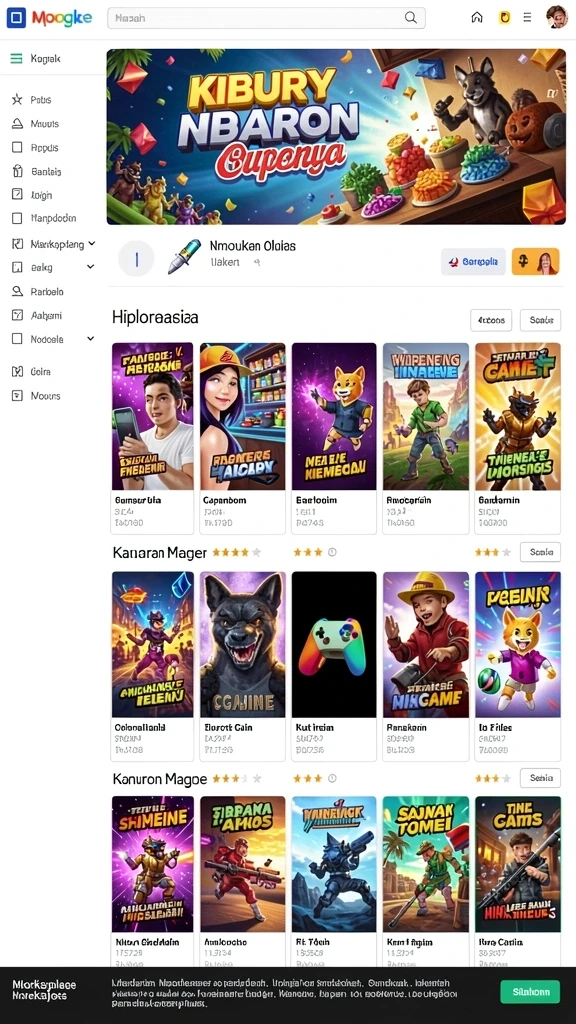The width and height of the screenshot is (576, 1024).
Task: Open the yellow badge icon in the header
Action: (504, 18)
